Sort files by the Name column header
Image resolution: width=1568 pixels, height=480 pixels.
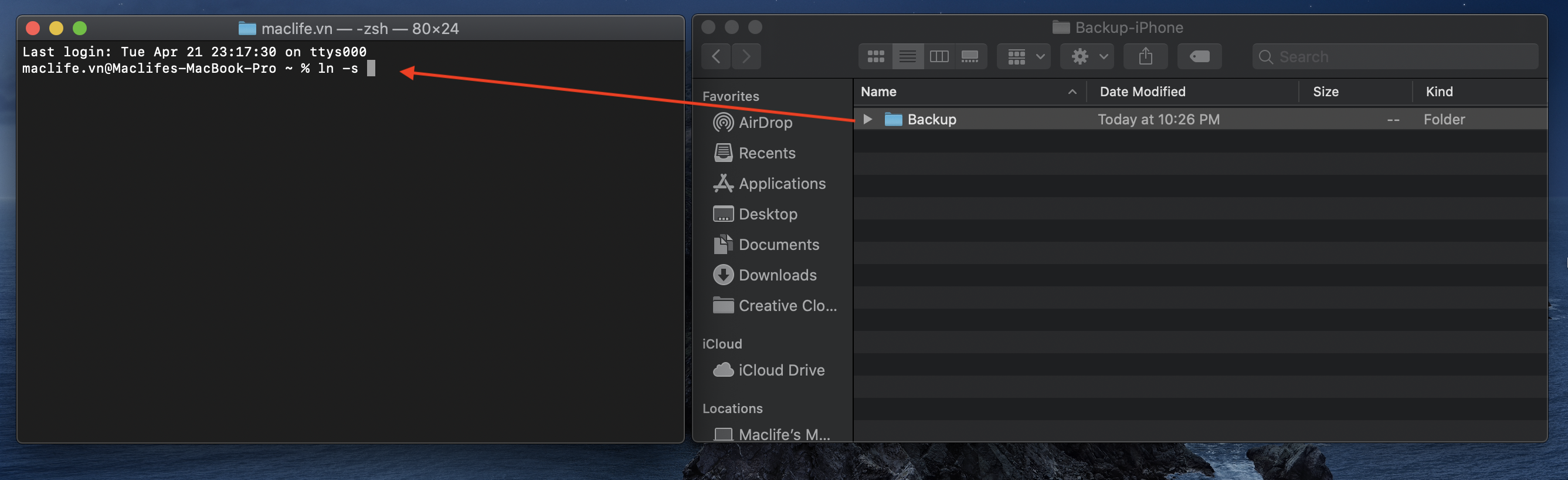878,92
